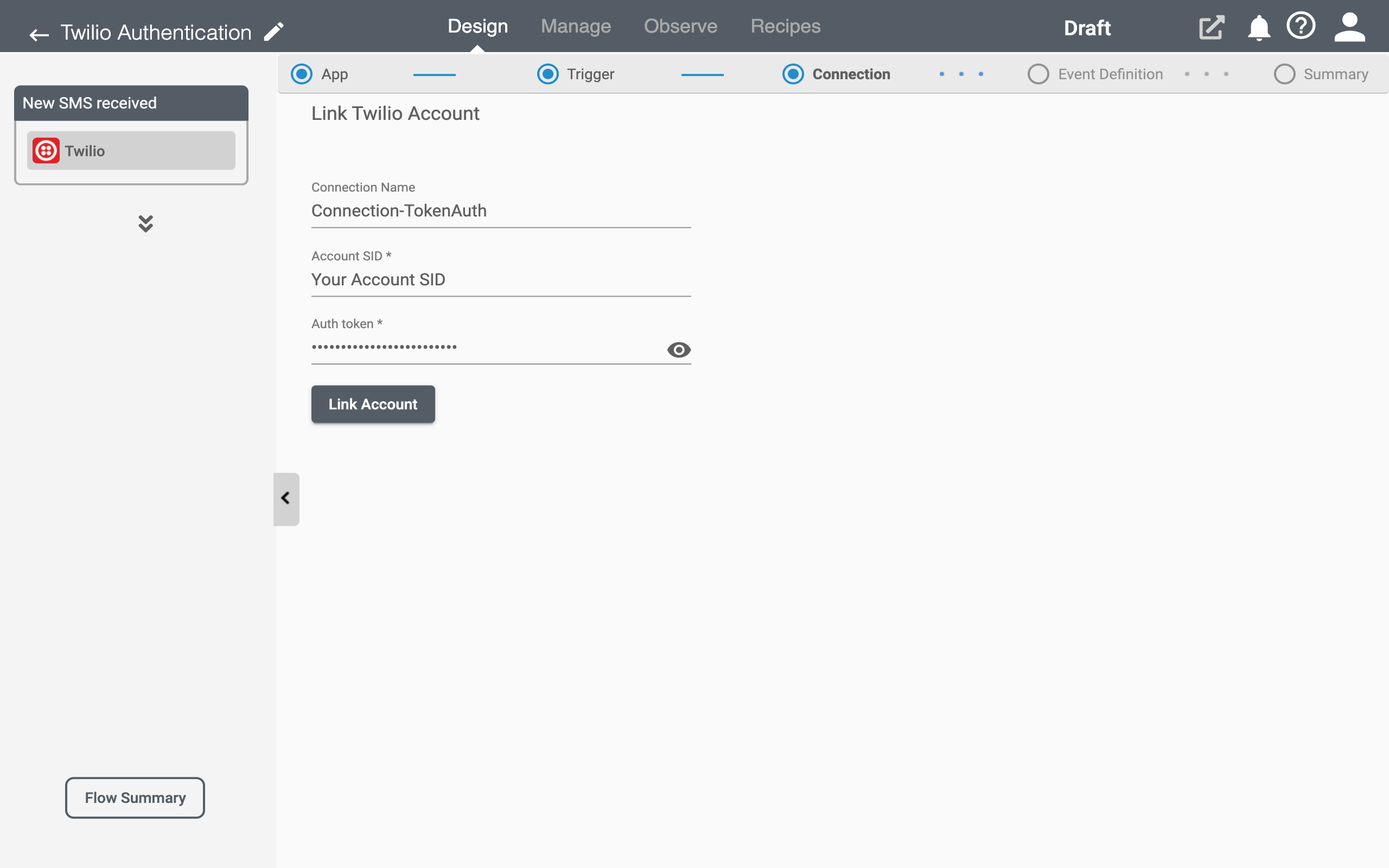The image size is (1389, 868).
Task: Switch to the Observe tab
Action: click(680, 27)
